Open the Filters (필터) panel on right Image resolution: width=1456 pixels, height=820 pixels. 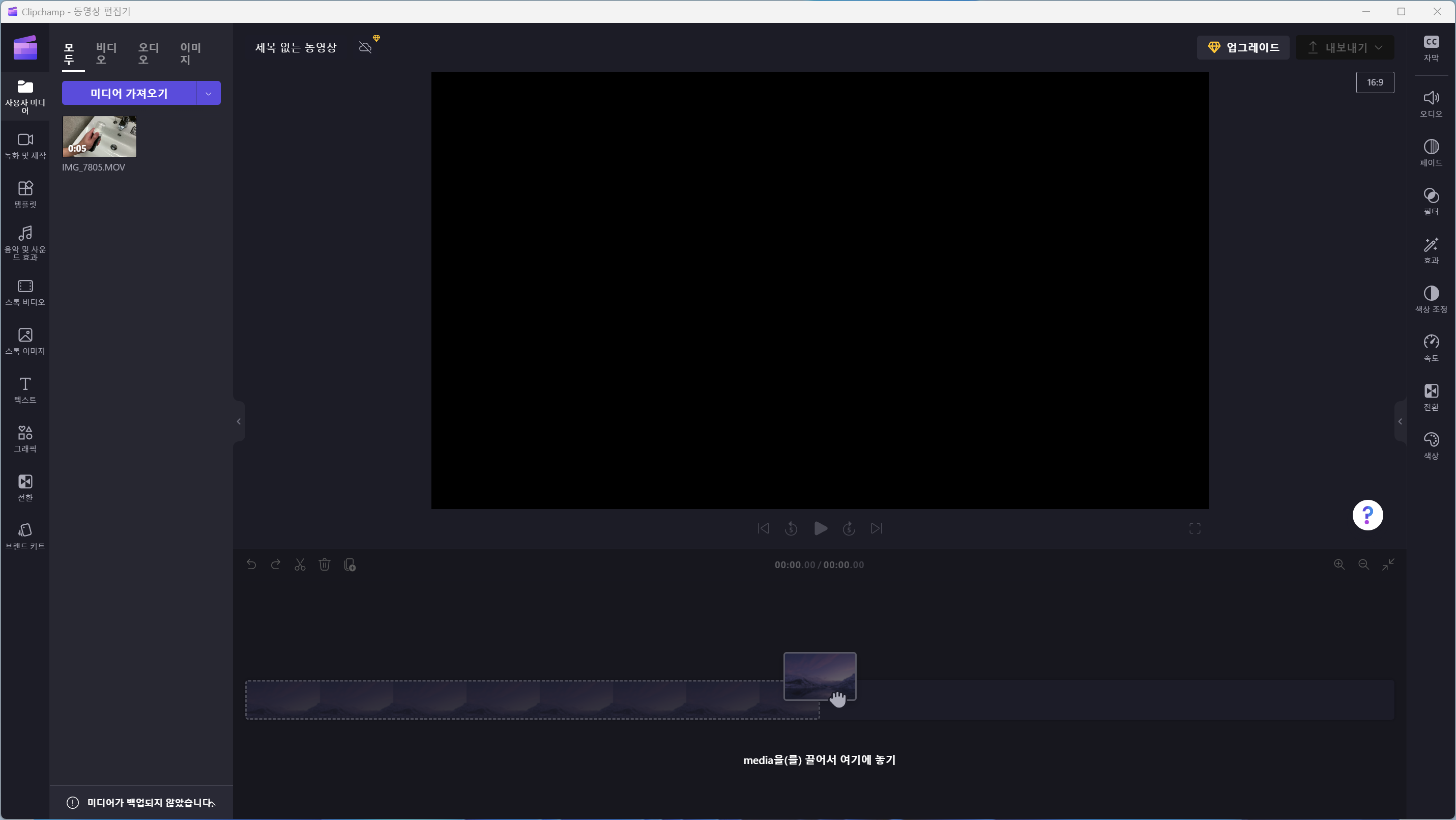(1431, 202)
